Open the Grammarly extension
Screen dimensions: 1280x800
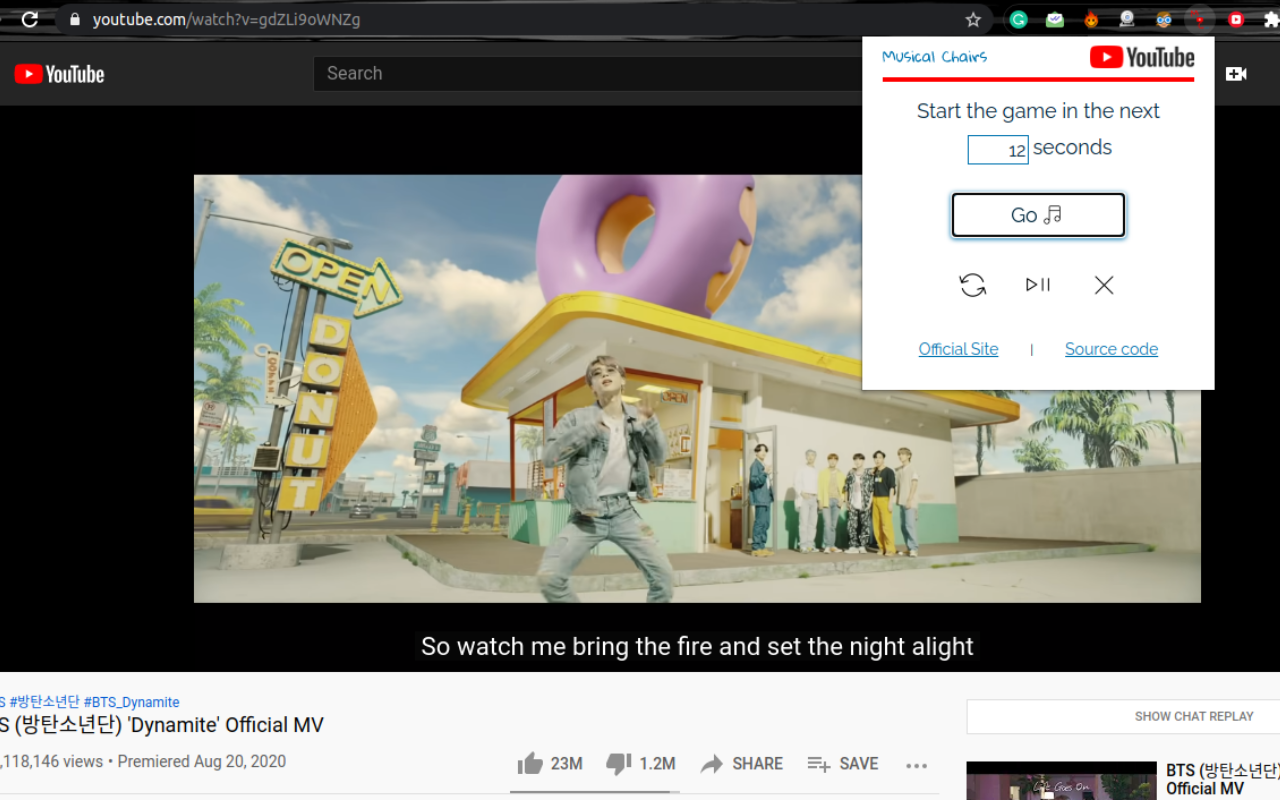coord(1019,18)
